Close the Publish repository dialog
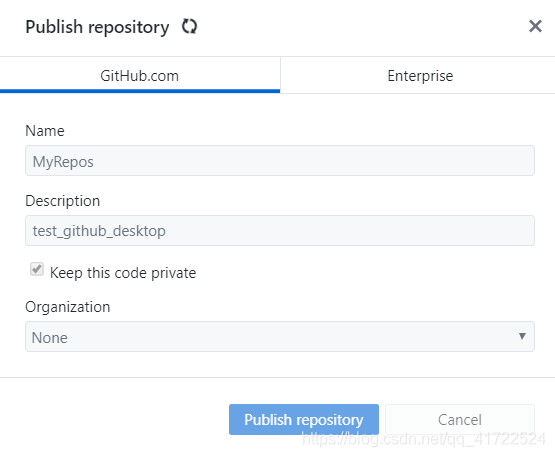Screen dimensions: 555x457 535,26
